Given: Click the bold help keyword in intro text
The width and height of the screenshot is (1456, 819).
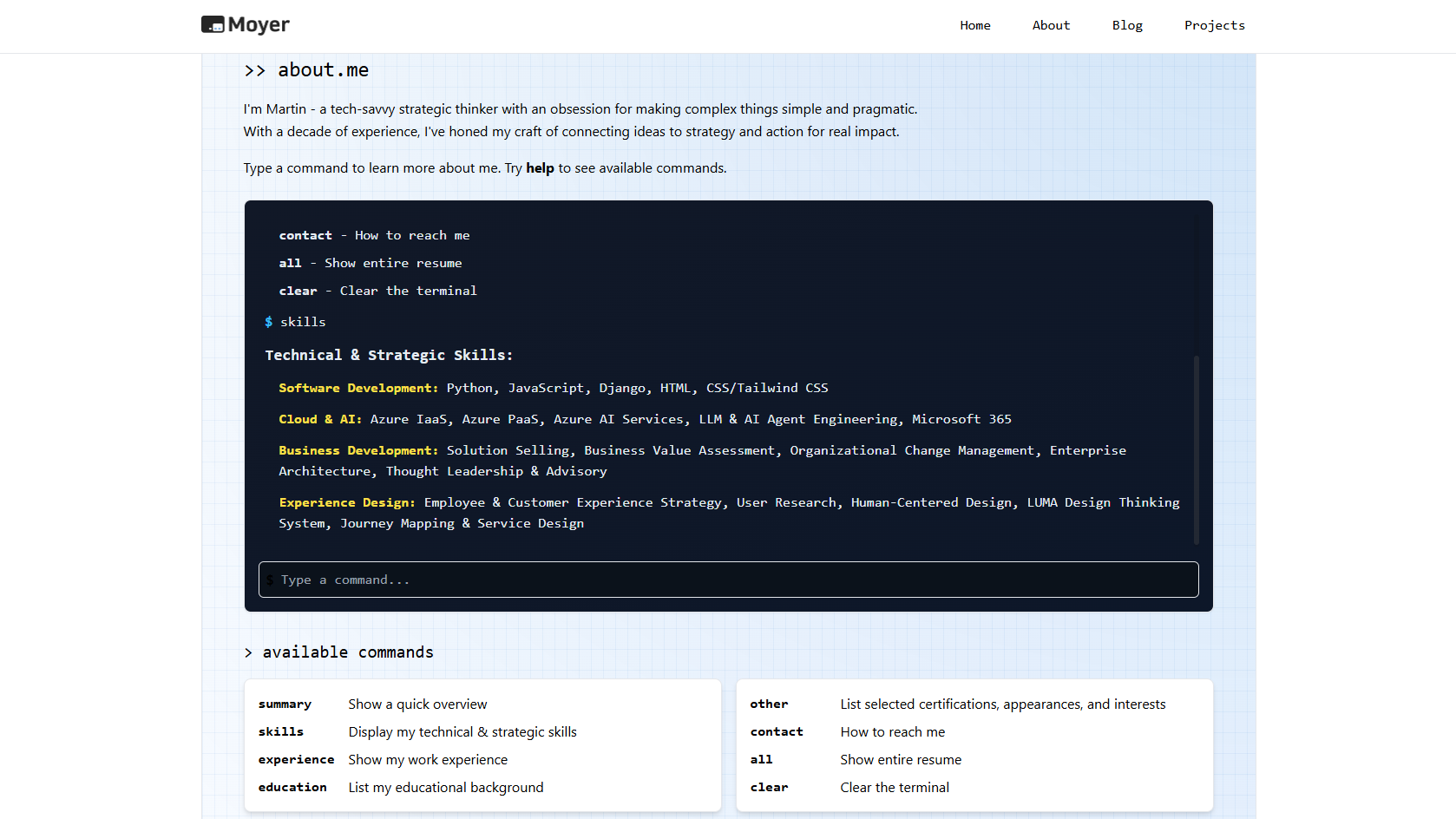Looking at the screenshot, I should [x=540, y=168].
